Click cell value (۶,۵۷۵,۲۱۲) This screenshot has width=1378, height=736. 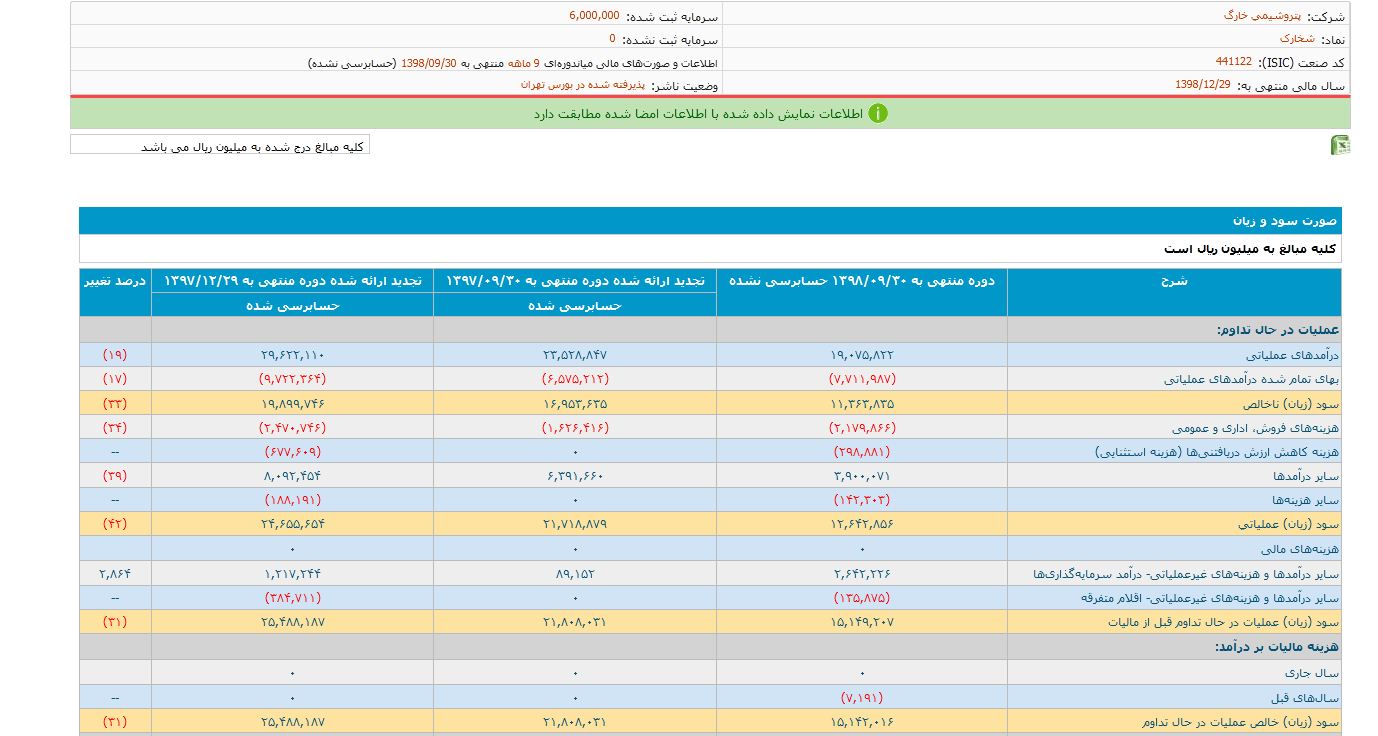click(575, 379)
